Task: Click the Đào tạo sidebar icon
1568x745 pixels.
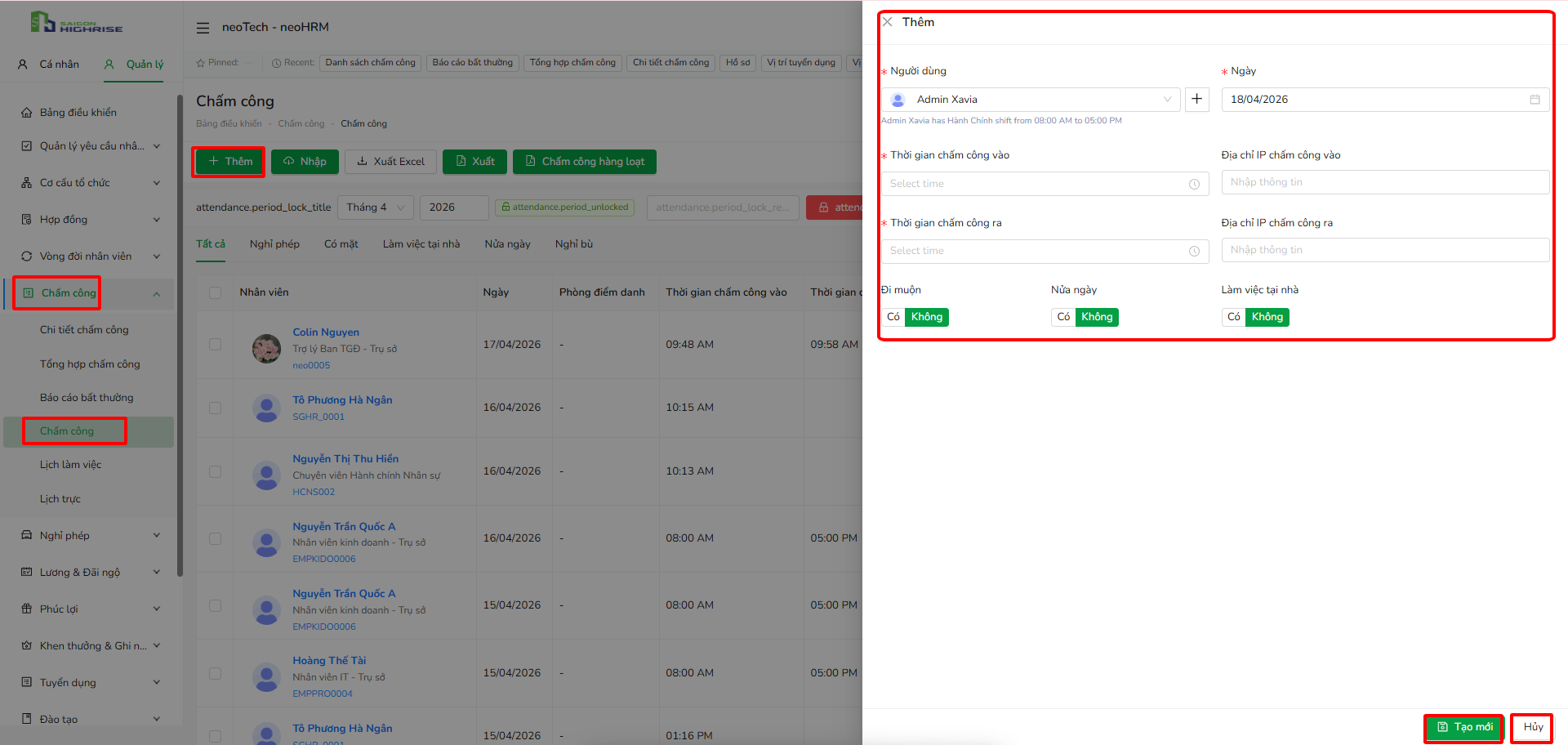Action: click(x=27, y=720)
